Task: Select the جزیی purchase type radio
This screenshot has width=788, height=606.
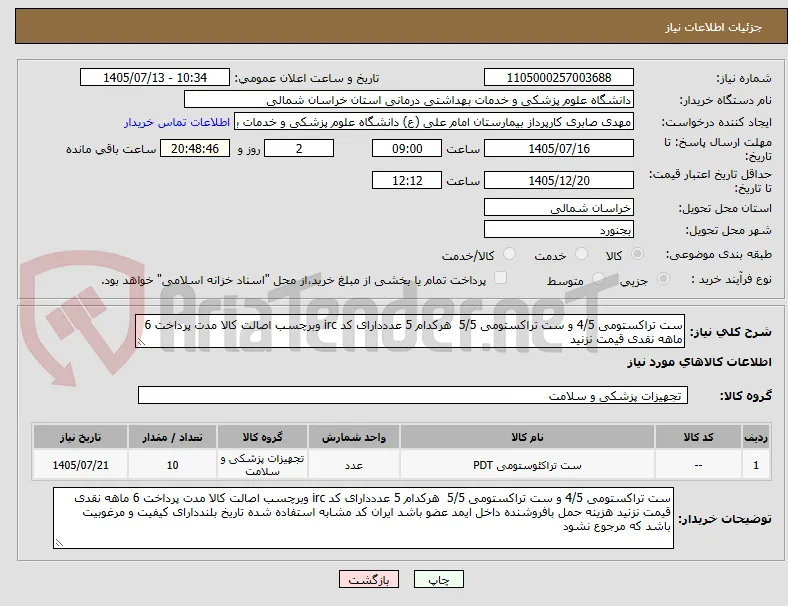Action: click(x=663, y=278)
